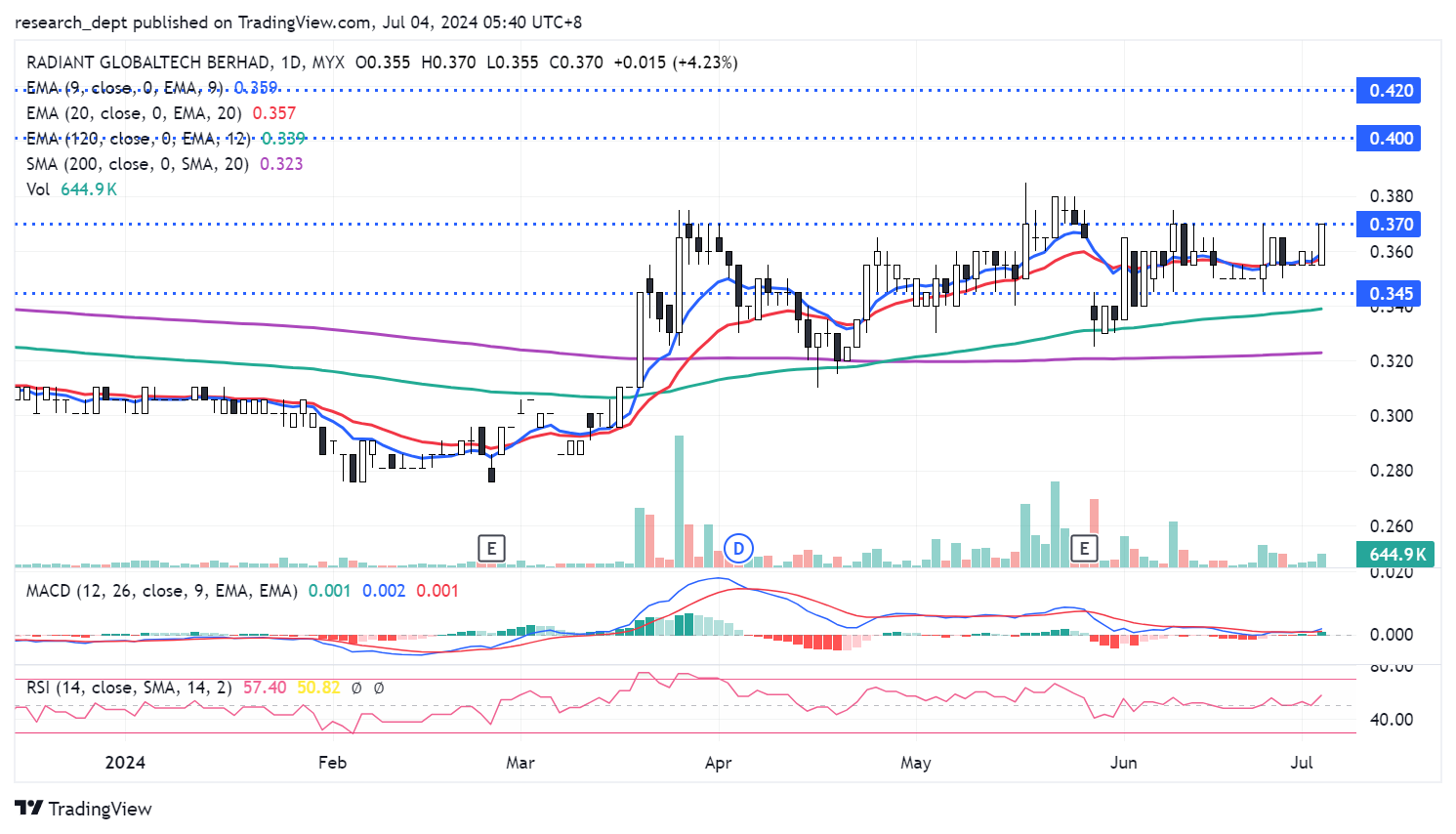Click the earnings E marker near March
The width and height of the screenshot is (1456, 834).
coord(491,548)
